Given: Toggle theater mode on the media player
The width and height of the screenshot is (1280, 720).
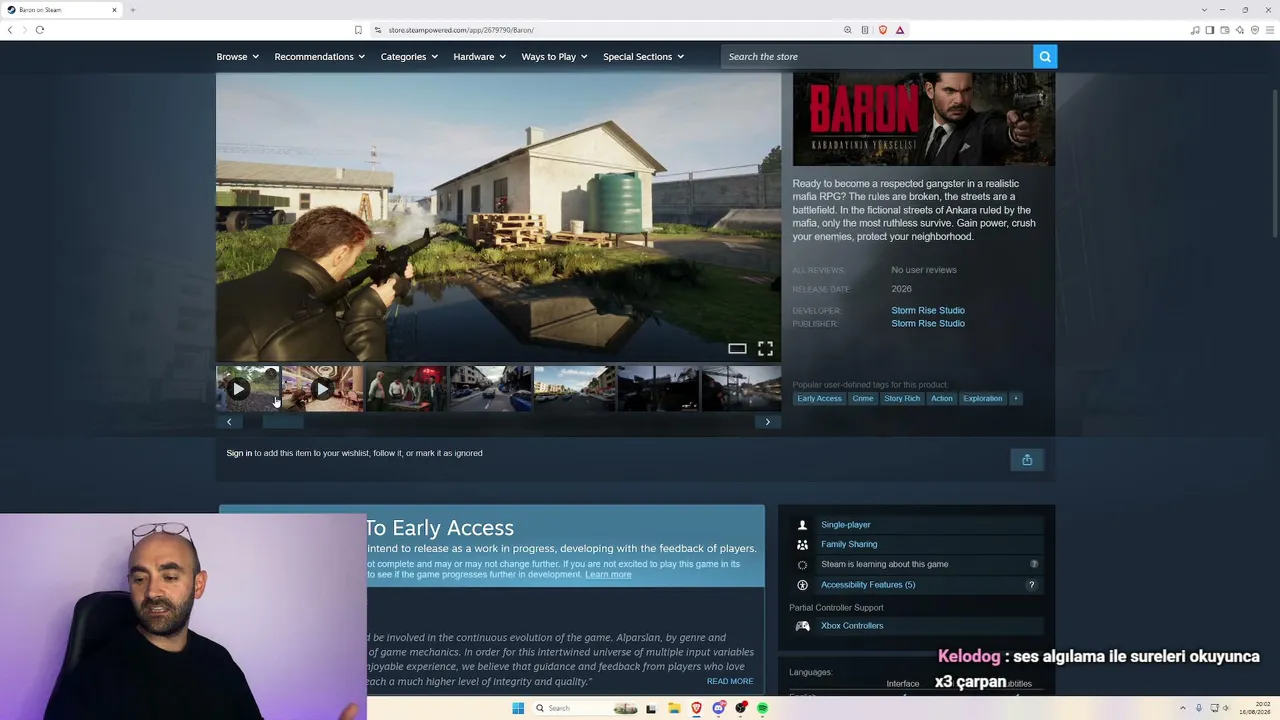Looking at the screenshot, I should [x=737, y=349].
